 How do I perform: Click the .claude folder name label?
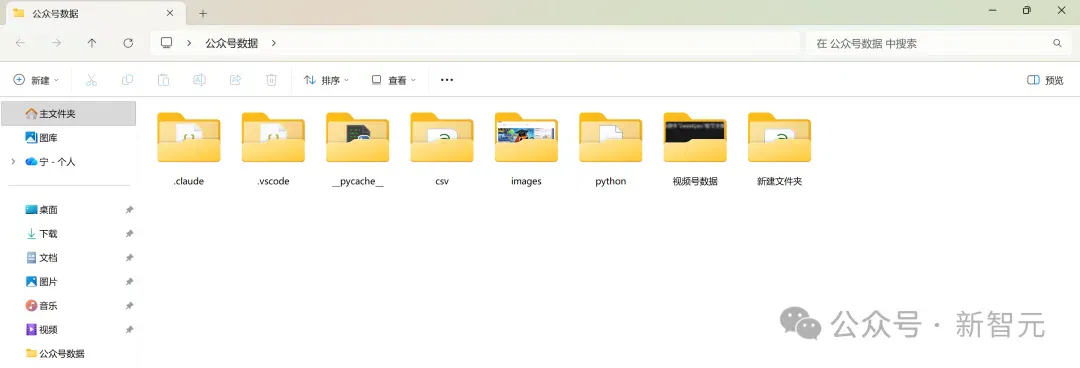[x=189, y=181]
